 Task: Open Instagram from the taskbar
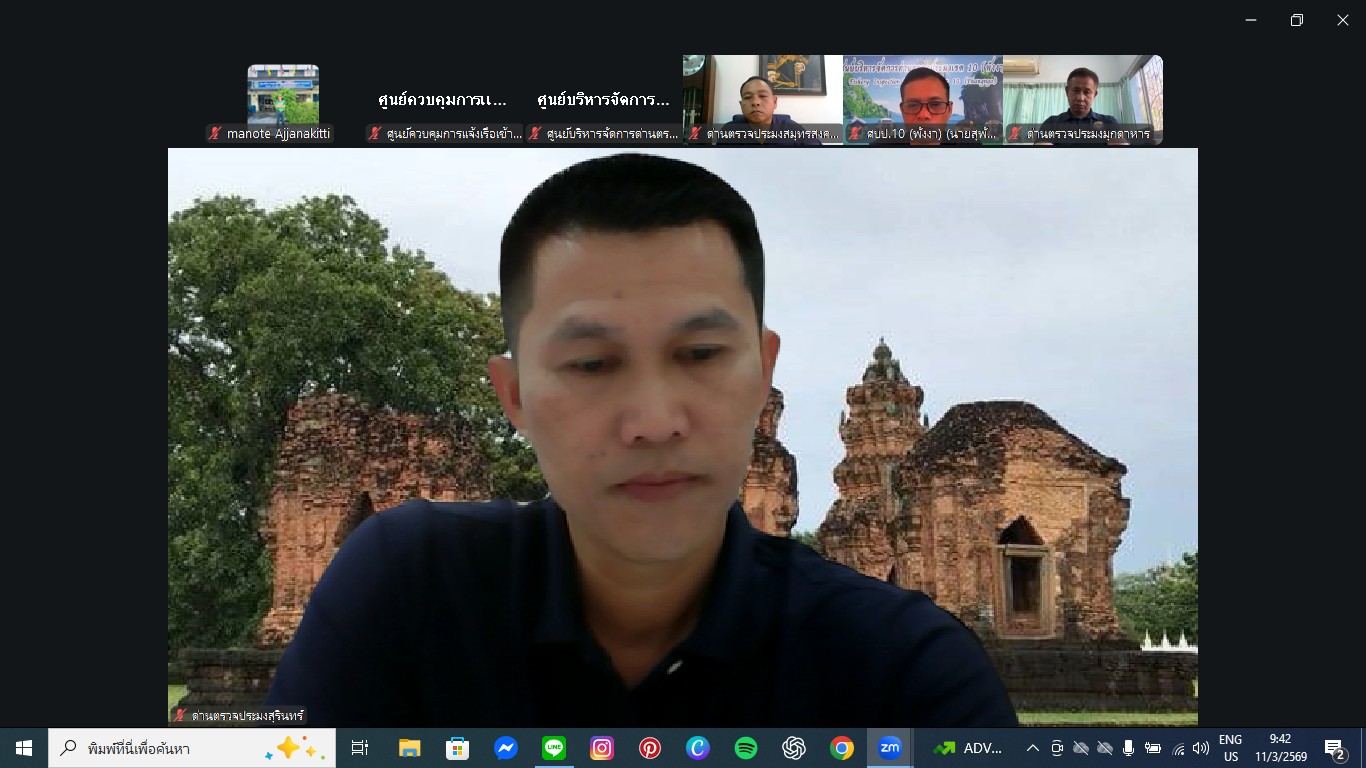(x=603, y=747)
